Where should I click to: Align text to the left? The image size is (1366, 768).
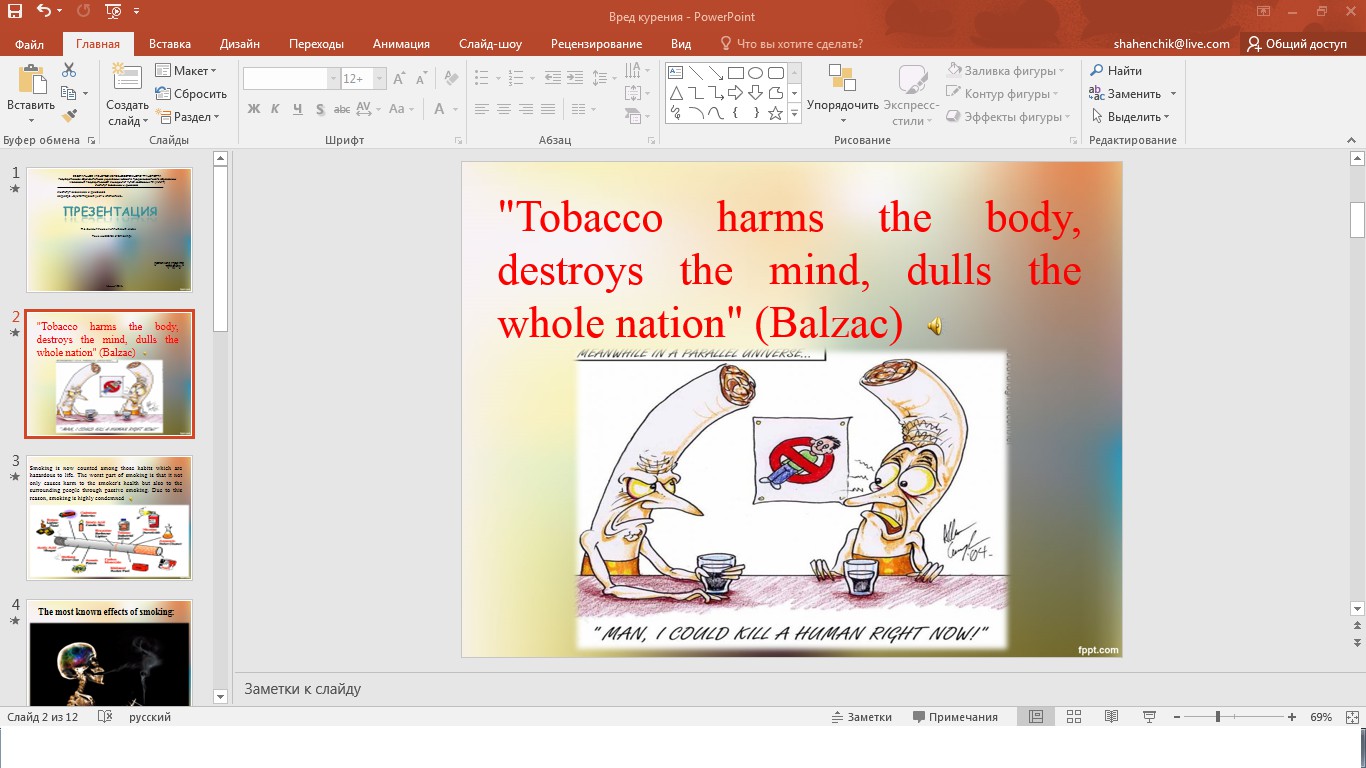[482, 109]
